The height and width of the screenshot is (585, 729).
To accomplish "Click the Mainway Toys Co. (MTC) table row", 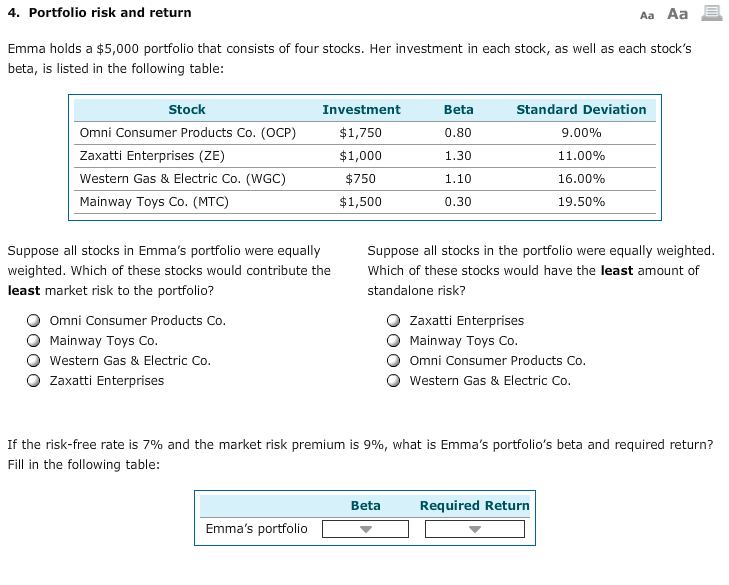I will click(365, 202).
